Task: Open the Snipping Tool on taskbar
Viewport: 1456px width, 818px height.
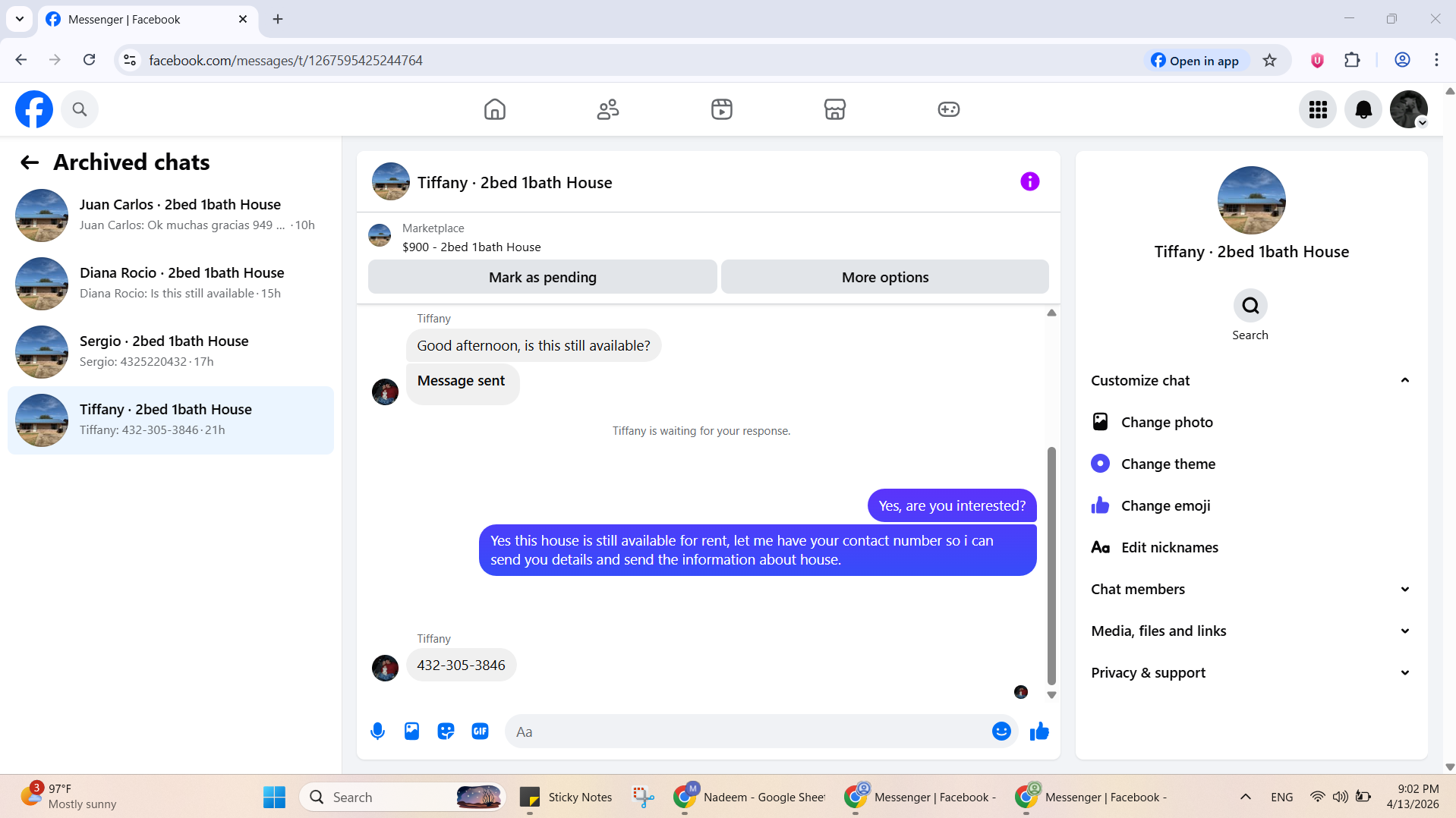Action: click(644, 797)
